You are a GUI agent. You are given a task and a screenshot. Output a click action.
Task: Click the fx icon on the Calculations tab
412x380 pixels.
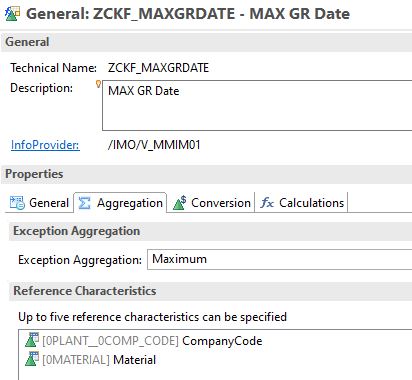coord(267,203)
